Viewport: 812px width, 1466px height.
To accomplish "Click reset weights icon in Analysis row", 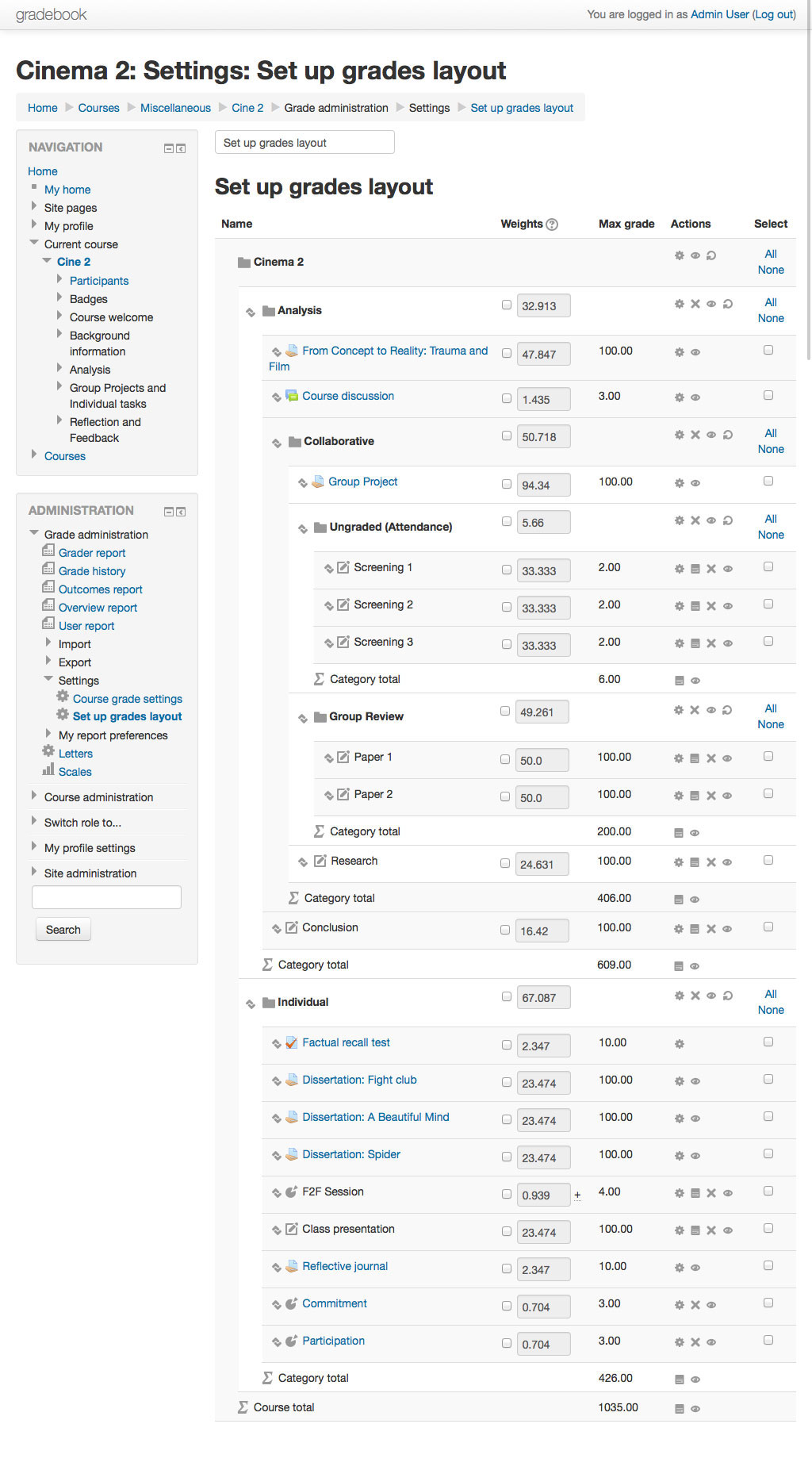I will click(728, 304).
